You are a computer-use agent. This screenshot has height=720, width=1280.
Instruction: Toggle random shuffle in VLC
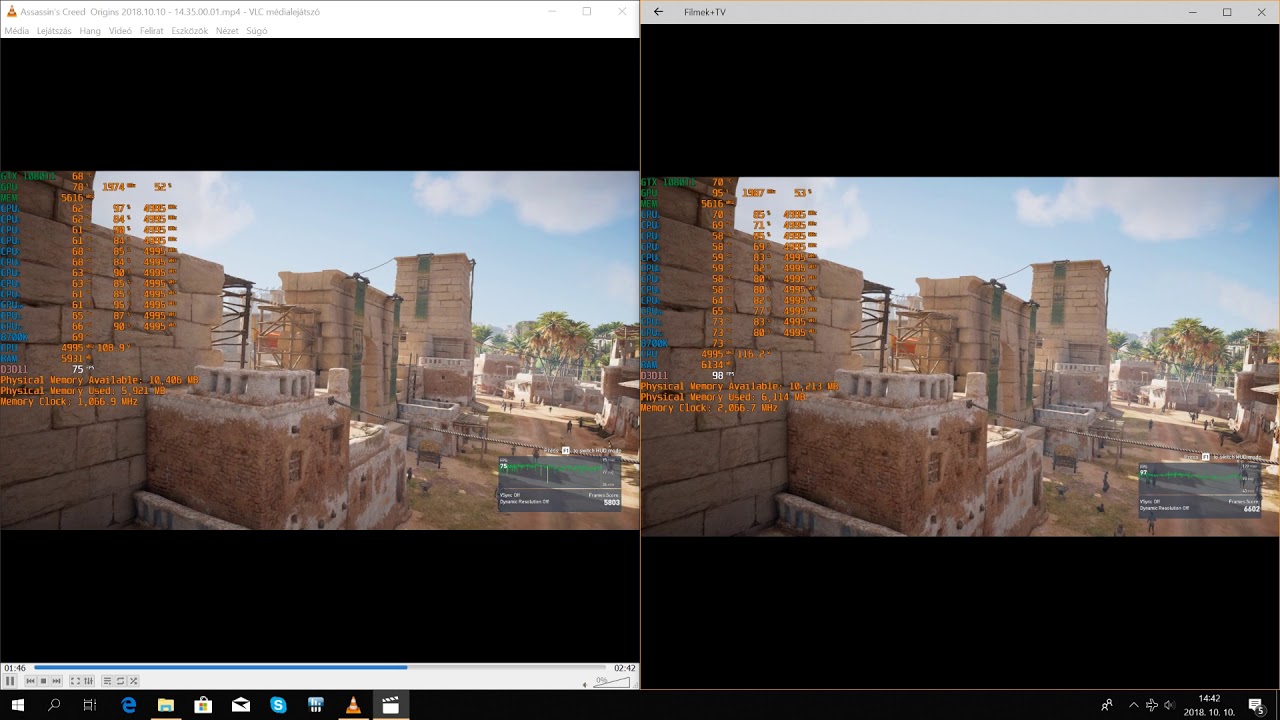(x=133, y=681)
